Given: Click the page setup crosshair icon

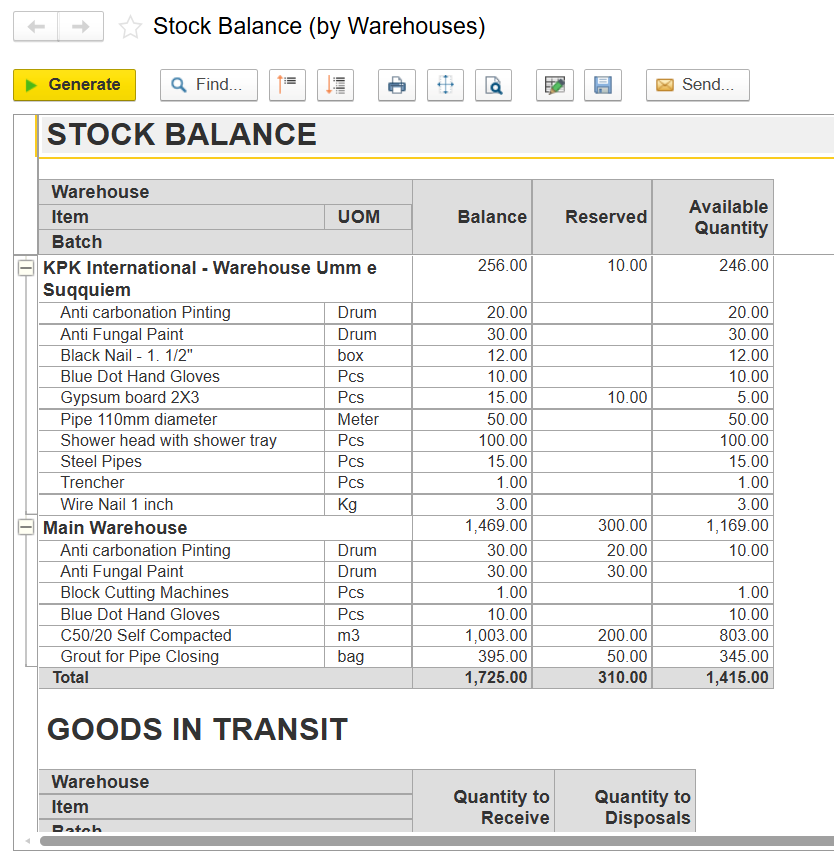Looking at the screenshot, I should click(445, 85).
